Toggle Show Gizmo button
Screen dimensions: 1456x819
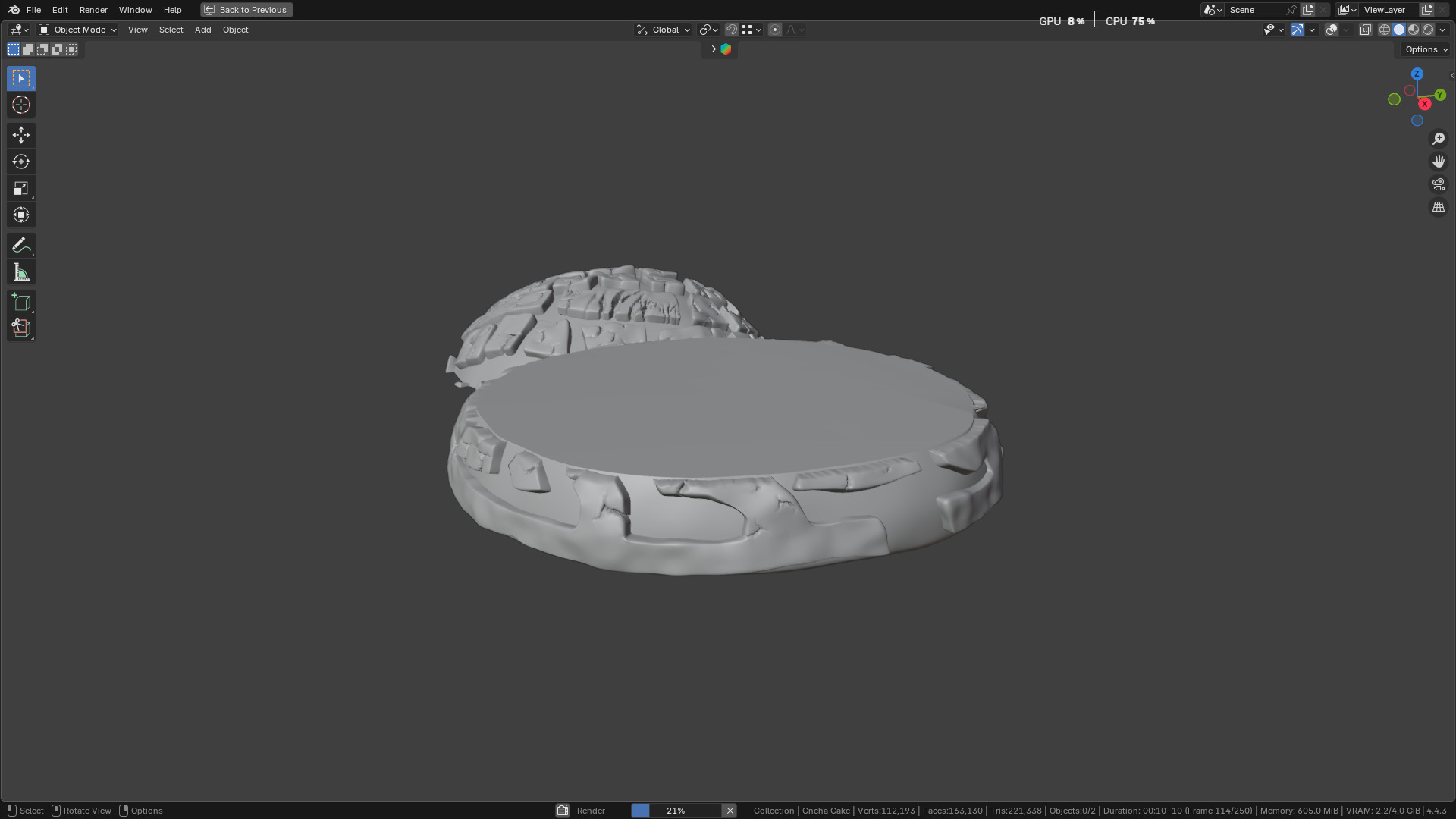click(x=1298, y=30)
